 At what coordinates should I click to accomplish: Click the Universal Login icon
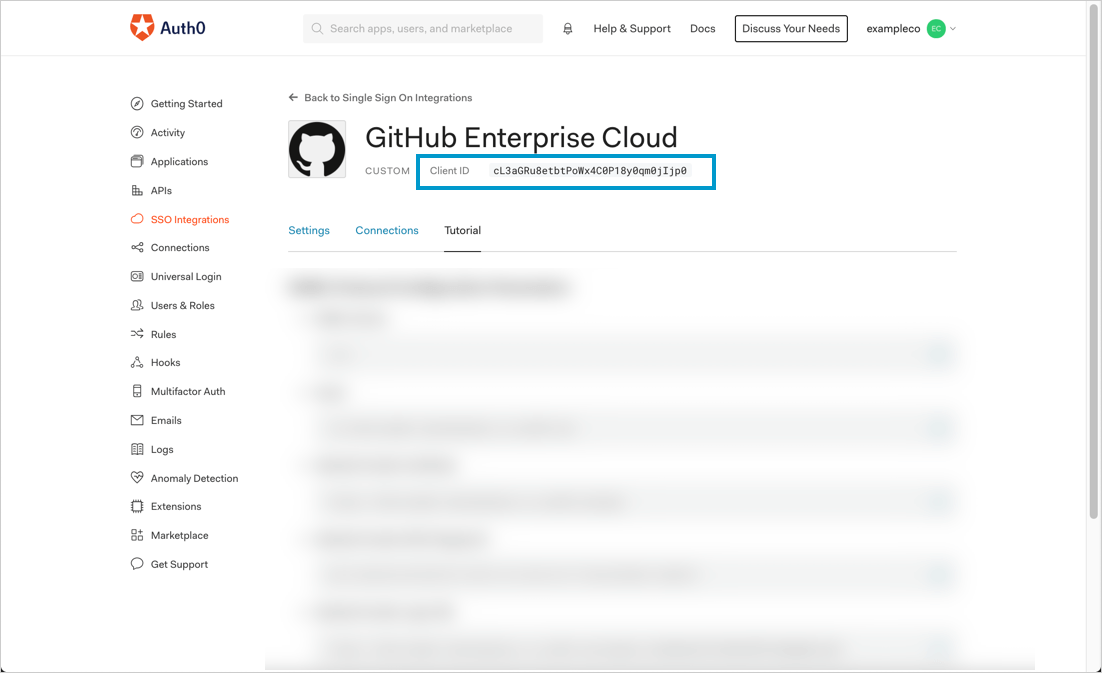coord(137,276)
